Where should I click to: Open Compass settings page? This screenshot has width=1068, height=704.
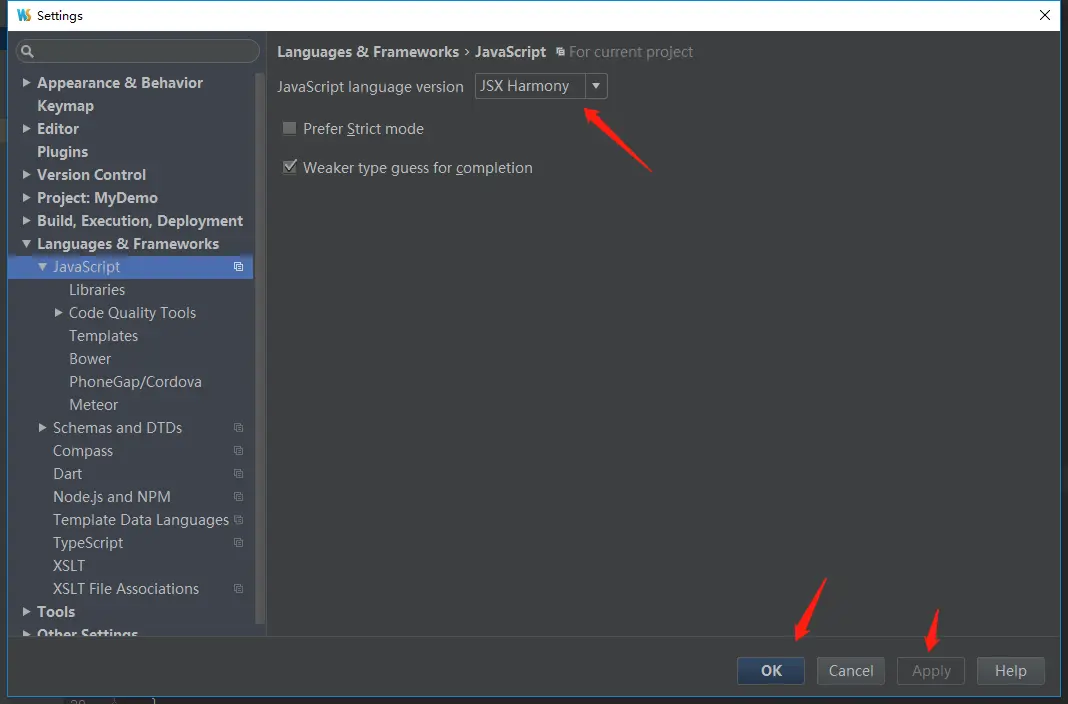tap(83, 451)
